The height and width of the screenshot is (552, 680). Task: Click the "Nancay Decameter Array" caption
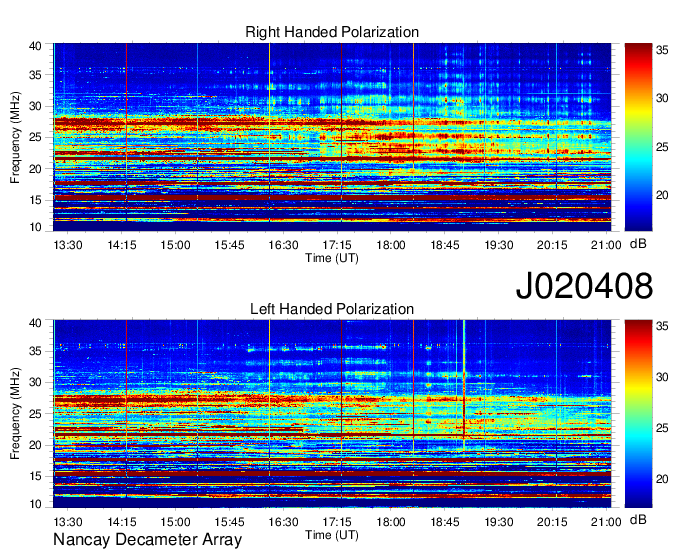147,540
